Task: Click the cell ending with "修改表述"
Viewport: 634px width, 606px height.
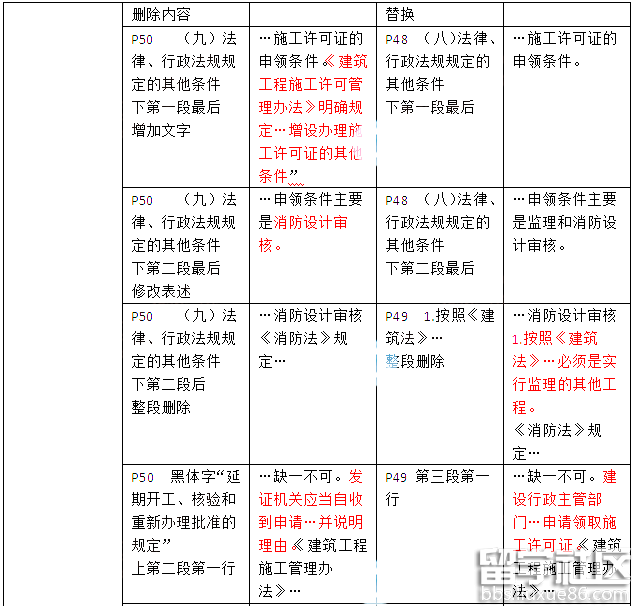Action: pyautogui.click(x=185, y=245)
